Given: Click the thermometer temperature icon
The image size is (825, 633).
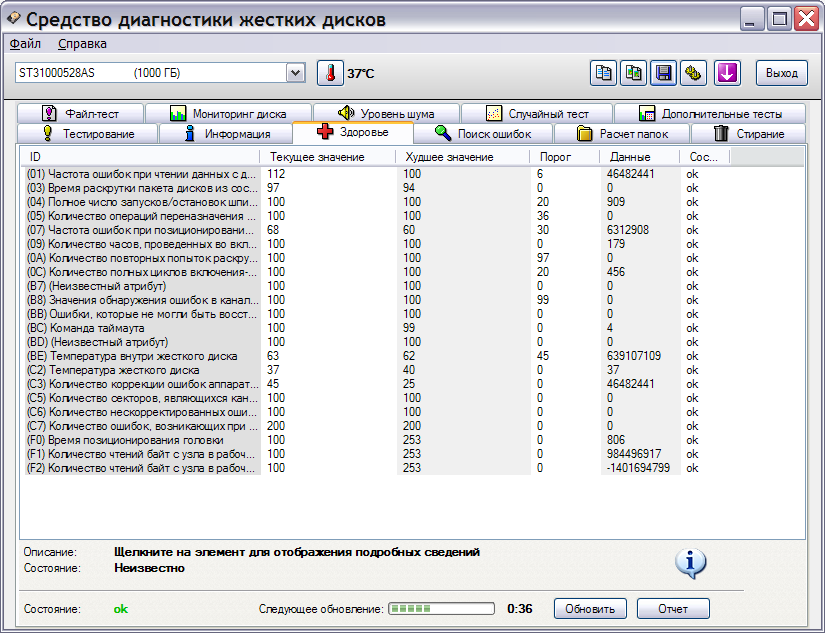Looking at the screenshot, I should point(330,73).
